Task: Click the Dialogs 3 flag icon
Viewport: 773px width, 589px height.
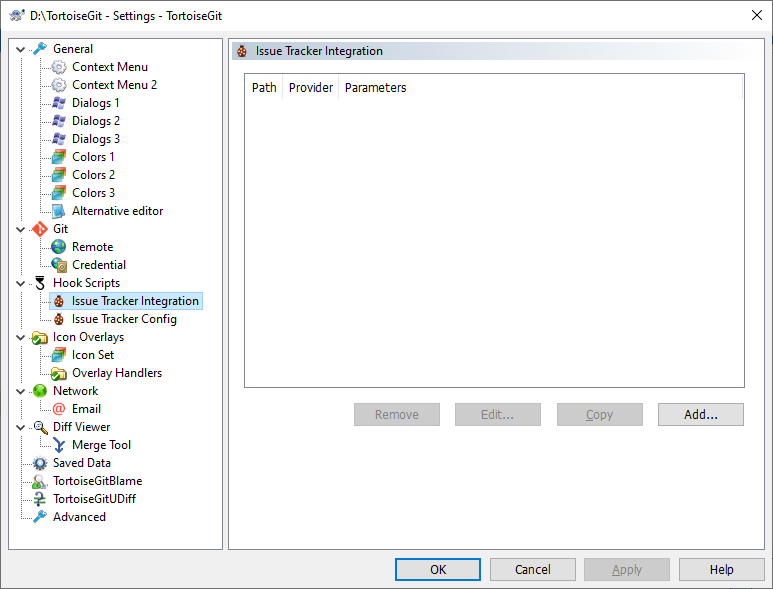Action: tap(59, 139)
